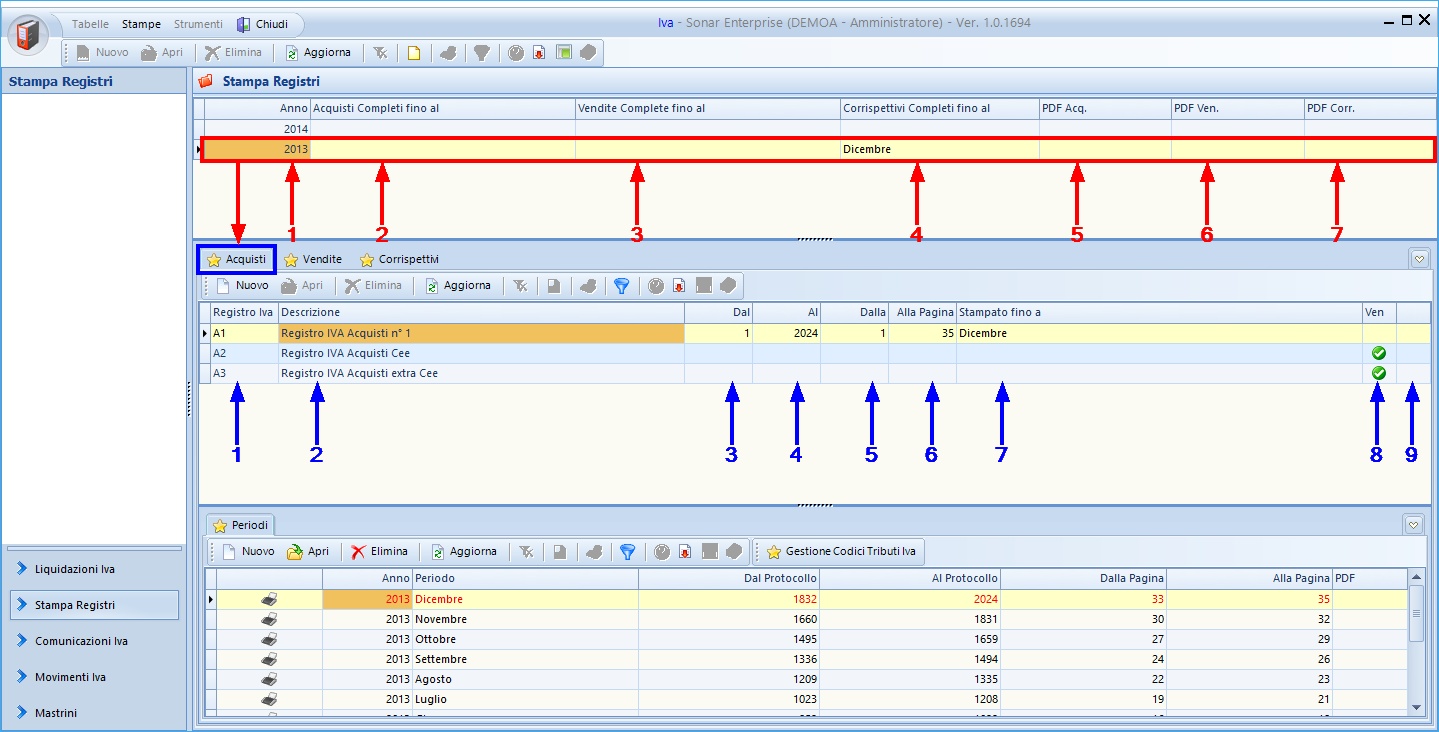Viewport: 1439px width, 732px height.
Task: Click the filter funnel in Acquisti toolbar
Action: pyautogui.click(x=621, y=286)
